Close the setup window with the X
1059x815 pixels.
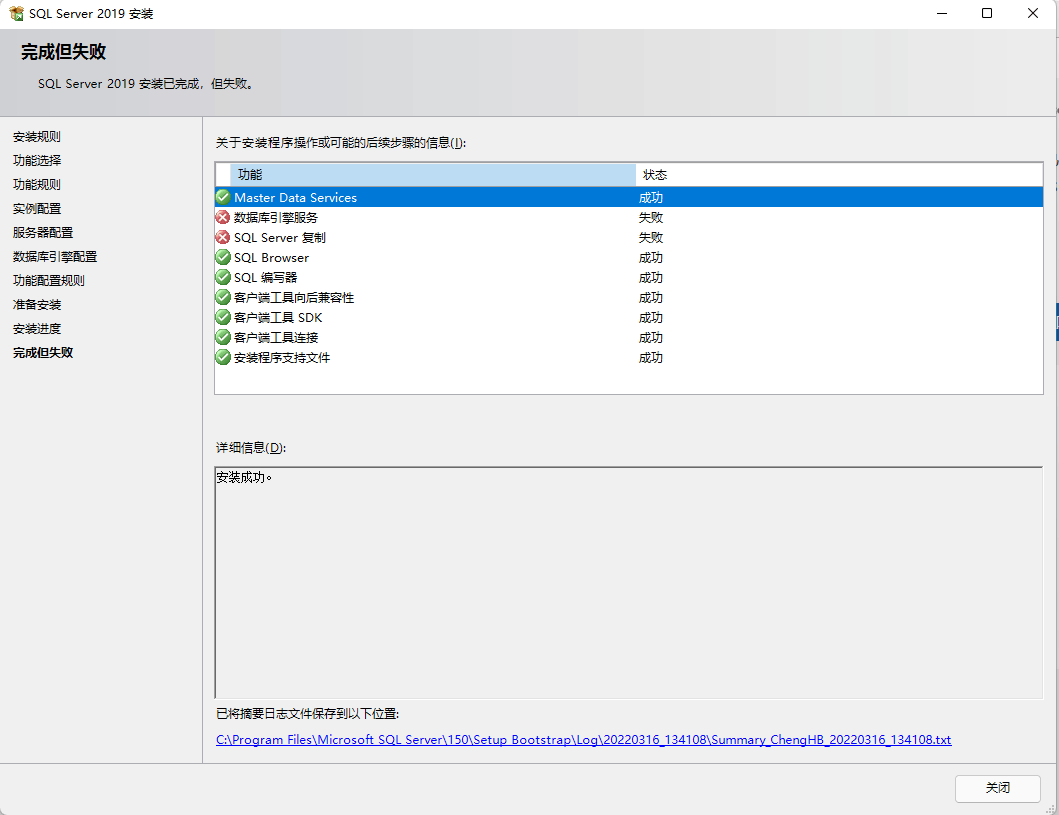click(1033, 14)
